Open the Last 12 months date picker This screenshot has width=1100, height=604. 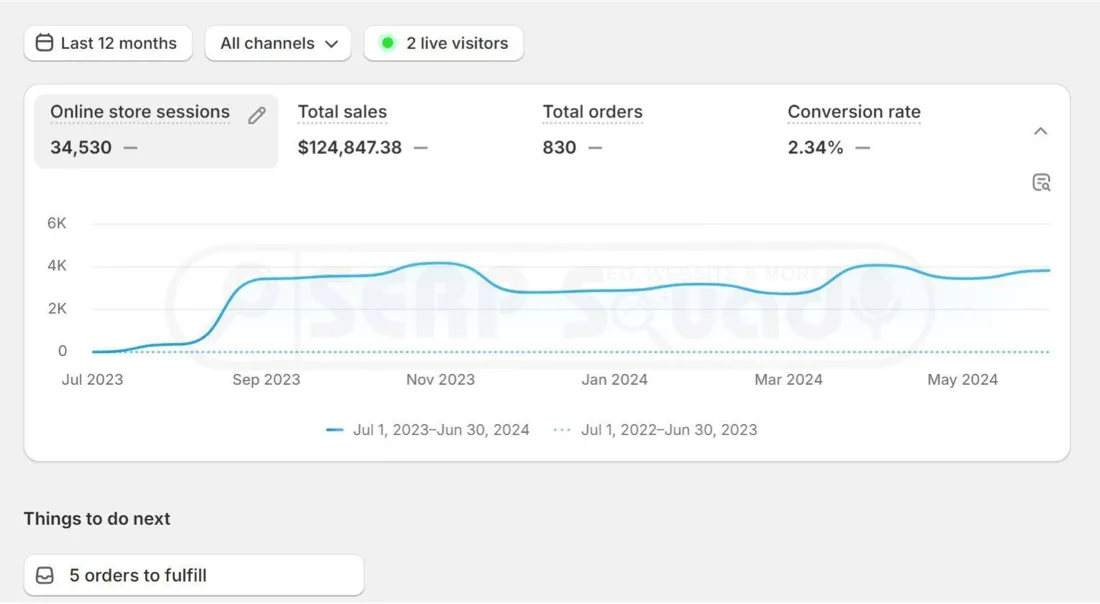(108, 43)
